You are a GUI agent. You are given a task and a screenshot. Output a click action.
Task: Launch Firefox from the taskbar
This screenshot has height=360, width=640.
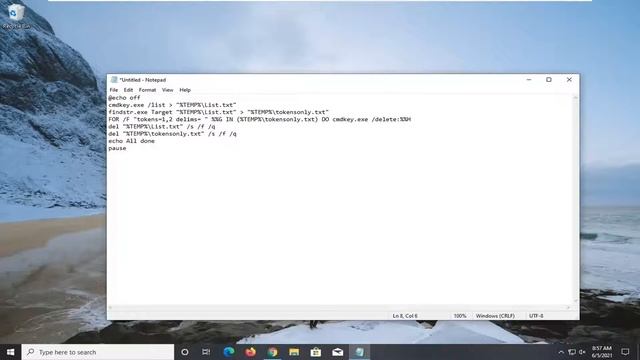coord(250,352)
